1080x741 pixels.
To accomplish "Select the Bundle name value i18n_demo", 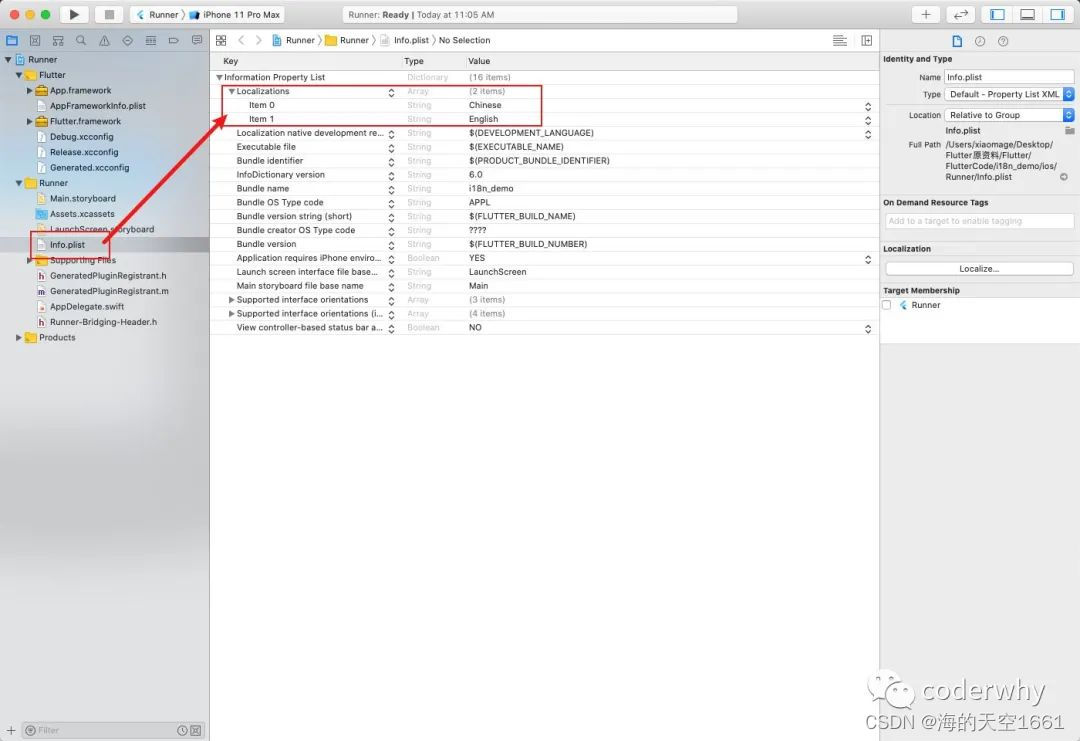I will pyautogui.click(x=491, y=189).
